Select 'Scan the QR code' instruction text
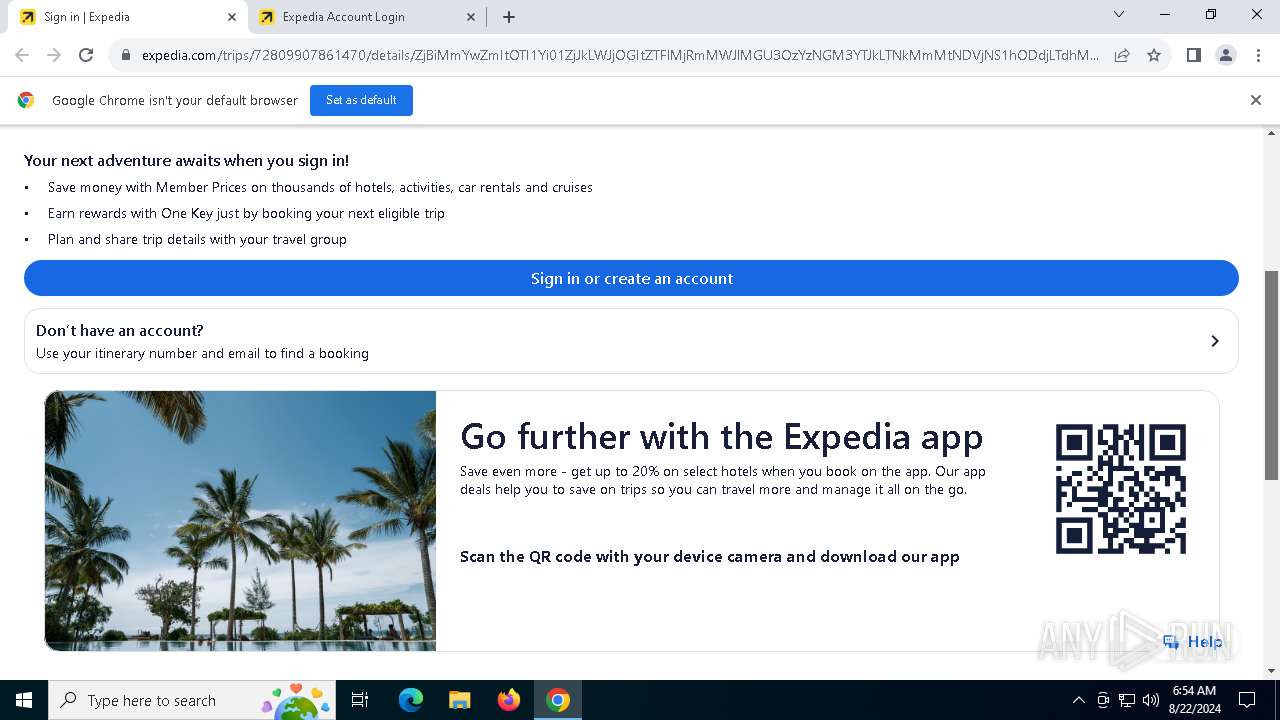 [709, 556]
